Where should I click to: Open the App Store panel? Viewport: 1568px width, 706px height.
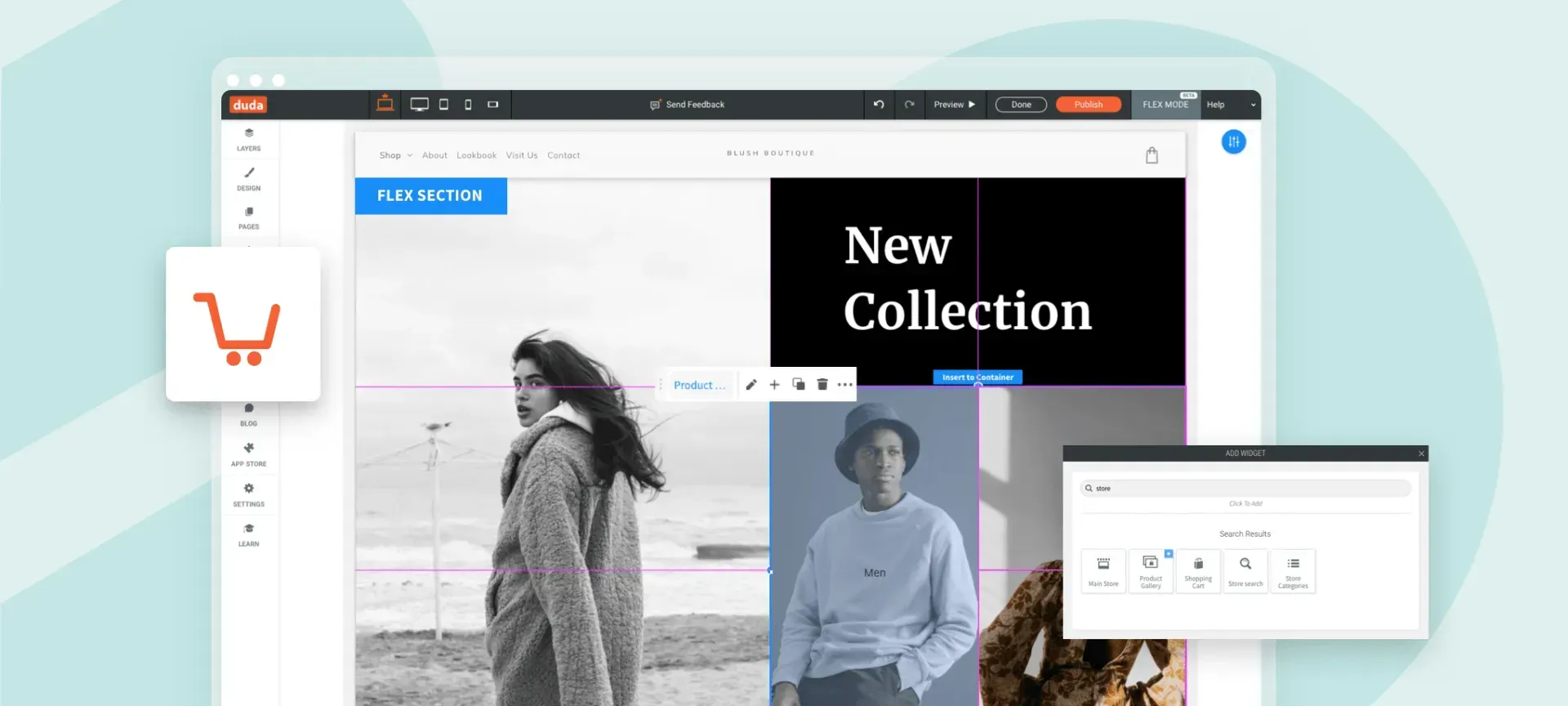point(249,454)
